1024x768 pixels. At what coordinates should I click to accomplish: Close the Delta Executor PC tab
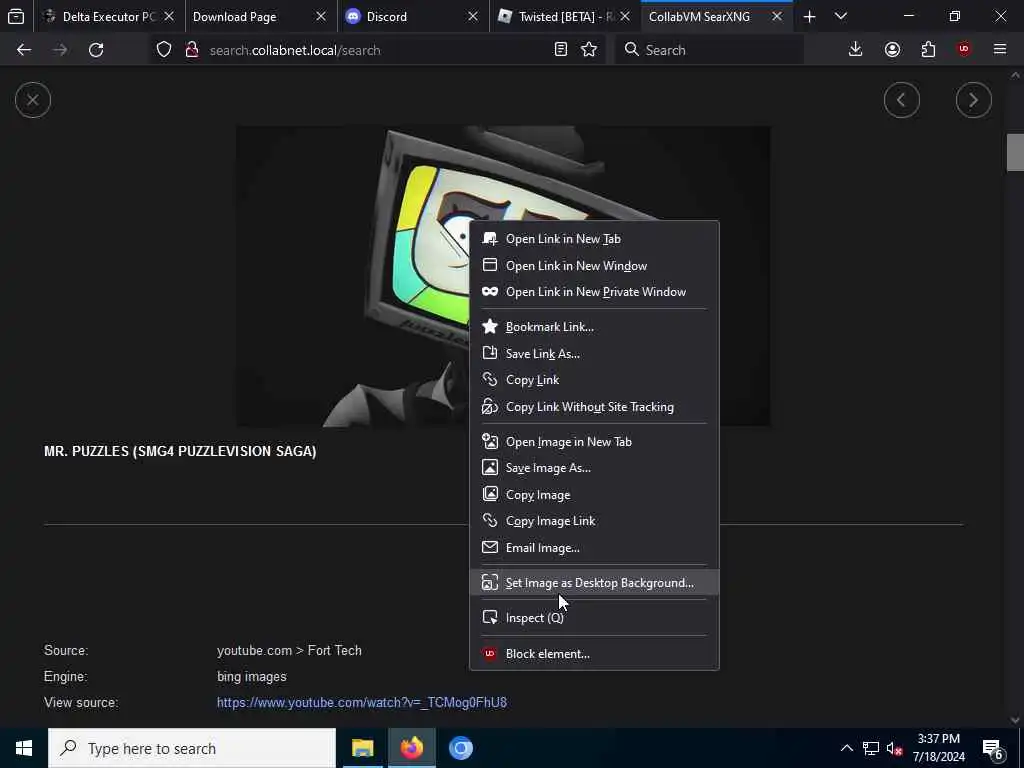(169, 16)
